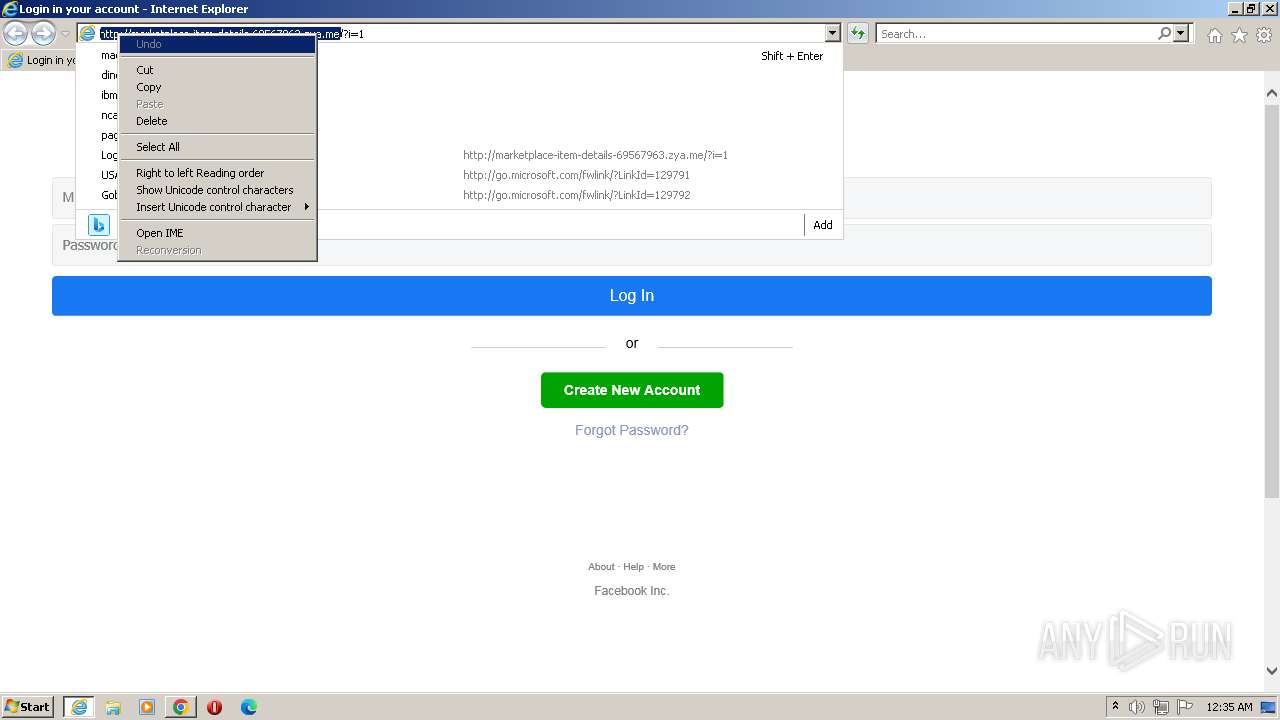The width and height of the screenshot is (1280, 720).
Task: Open the Home page icon
Action: click(1214, 35)
